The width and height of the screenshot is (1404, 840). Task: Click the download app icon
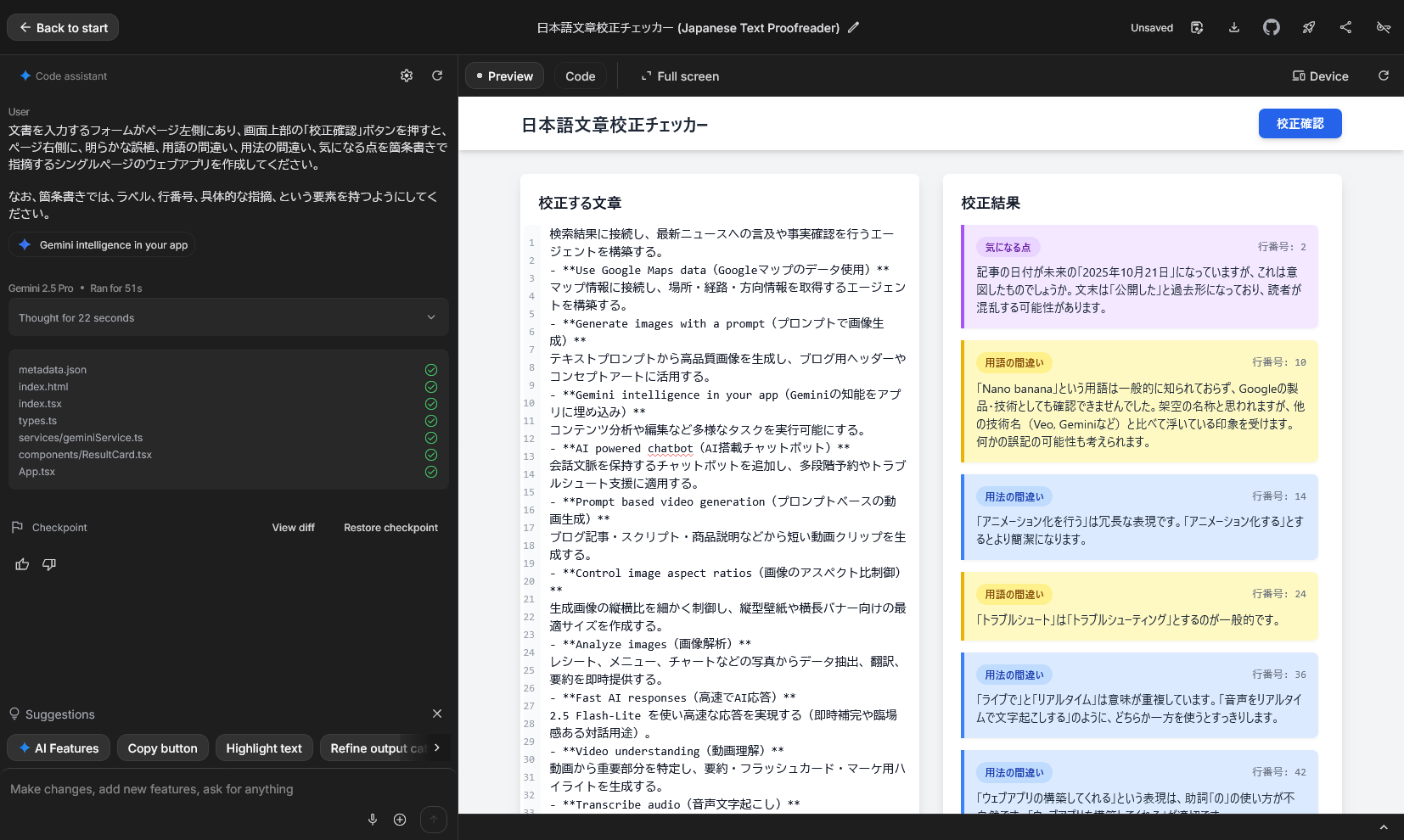click(1234, 27)
